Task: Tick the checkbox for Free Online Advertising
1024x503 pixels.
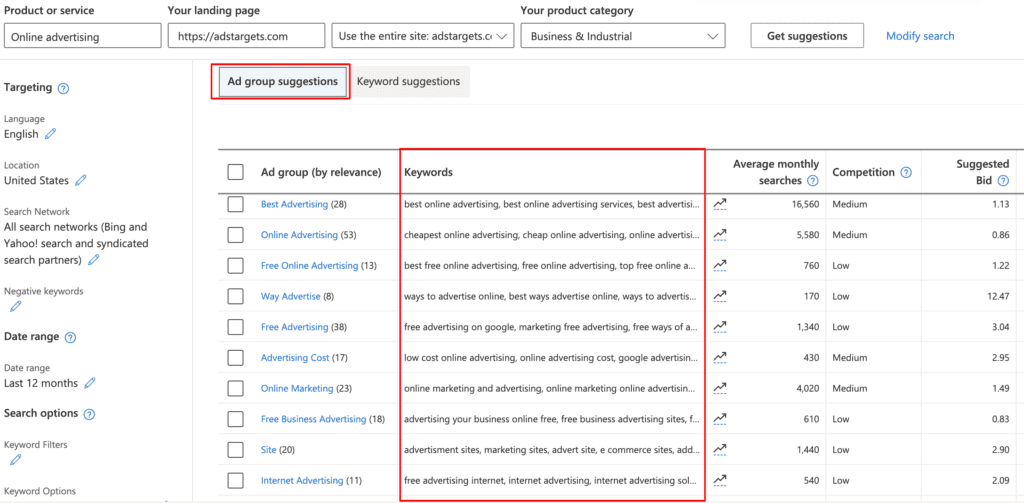Action: click(235, 265)
